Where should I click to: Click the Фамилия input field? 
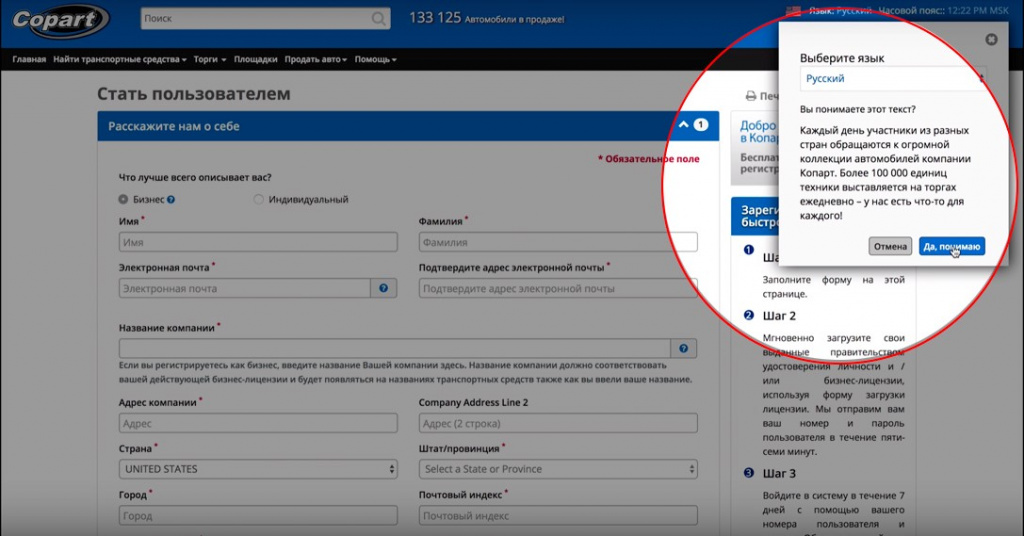558,242
